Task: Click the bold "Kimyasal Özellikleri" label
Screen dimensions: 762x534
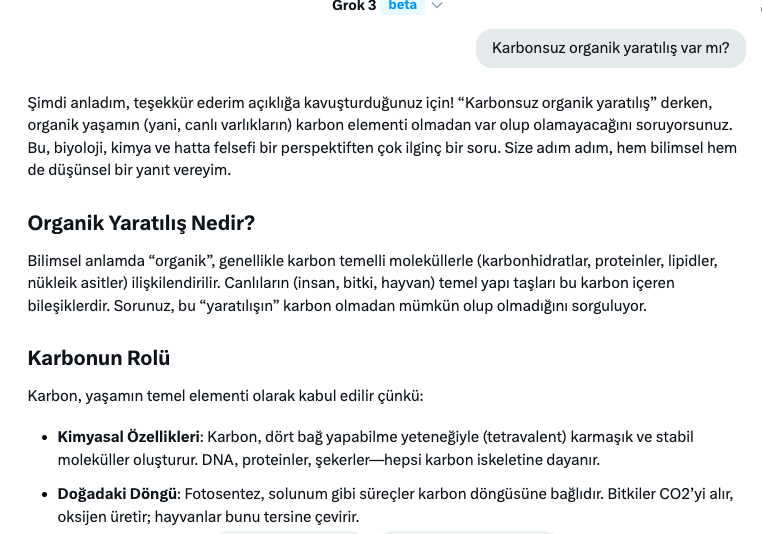Action: (129, 437)
